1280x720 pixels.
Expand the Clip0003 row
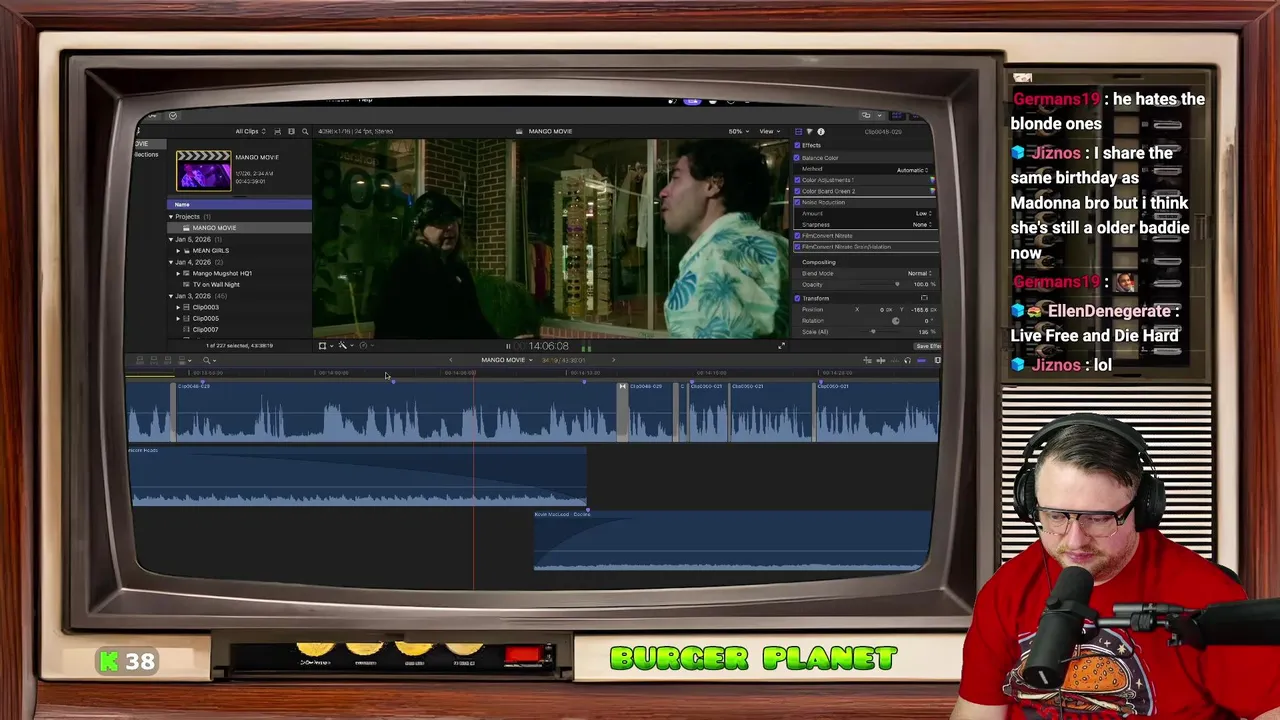[x=179, y=307]
